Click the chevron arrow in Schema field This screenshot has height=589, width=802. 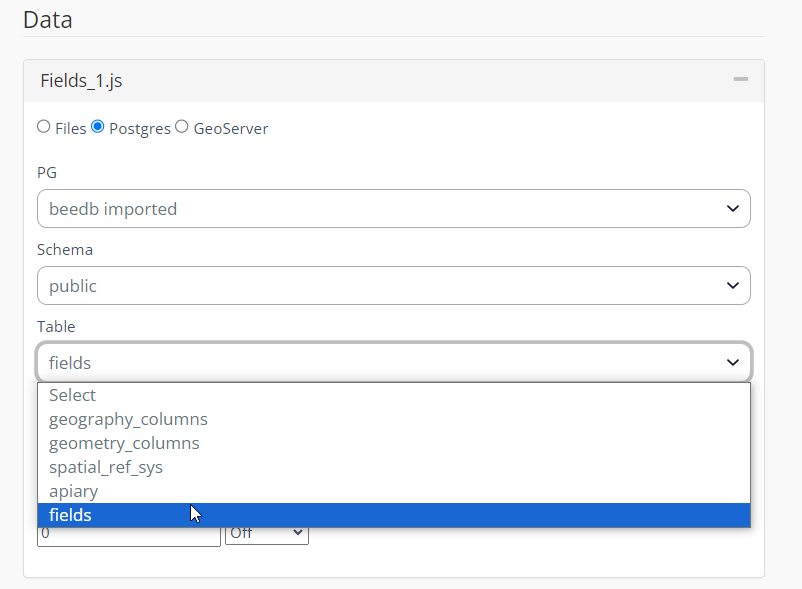732,286
